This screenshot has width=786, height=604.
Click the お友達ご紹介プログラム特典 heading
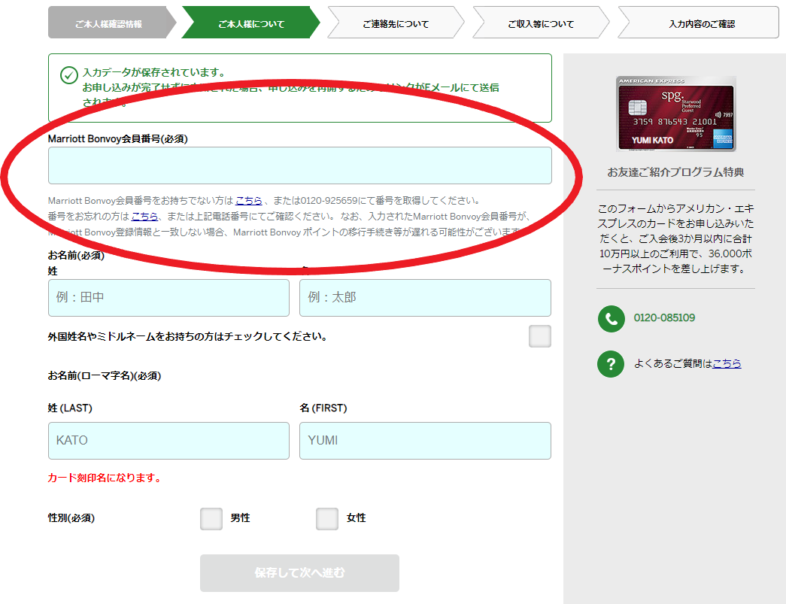click(675, 172)
